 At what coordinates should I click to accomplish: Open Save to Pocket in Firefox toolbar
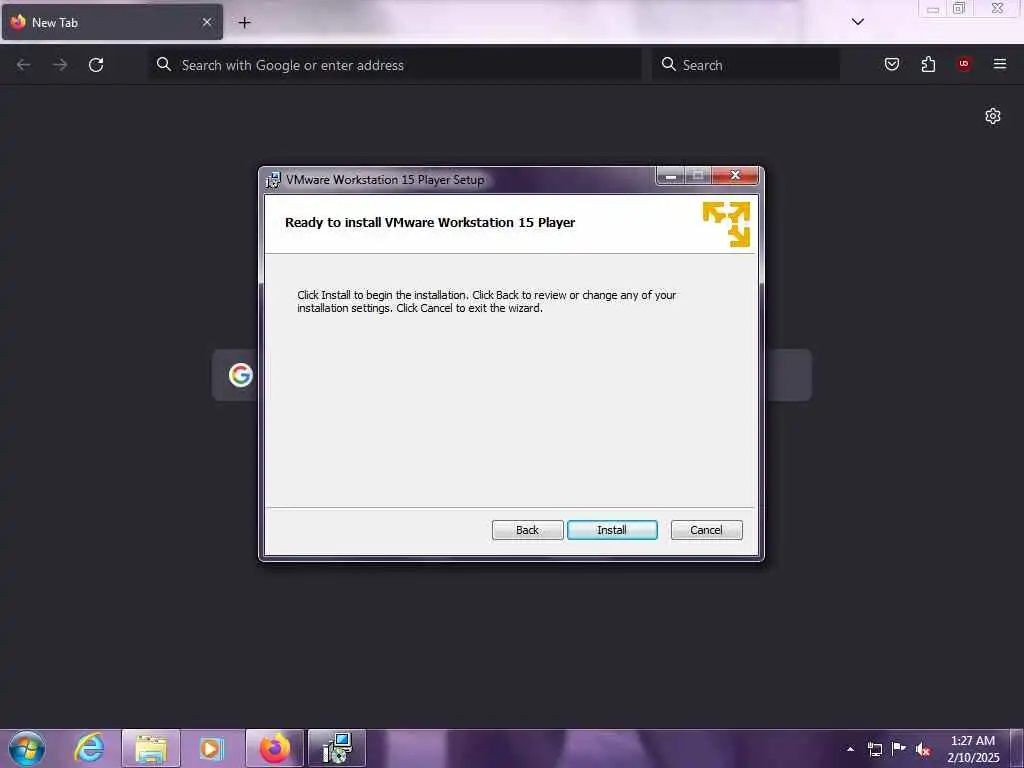point(891,64)
